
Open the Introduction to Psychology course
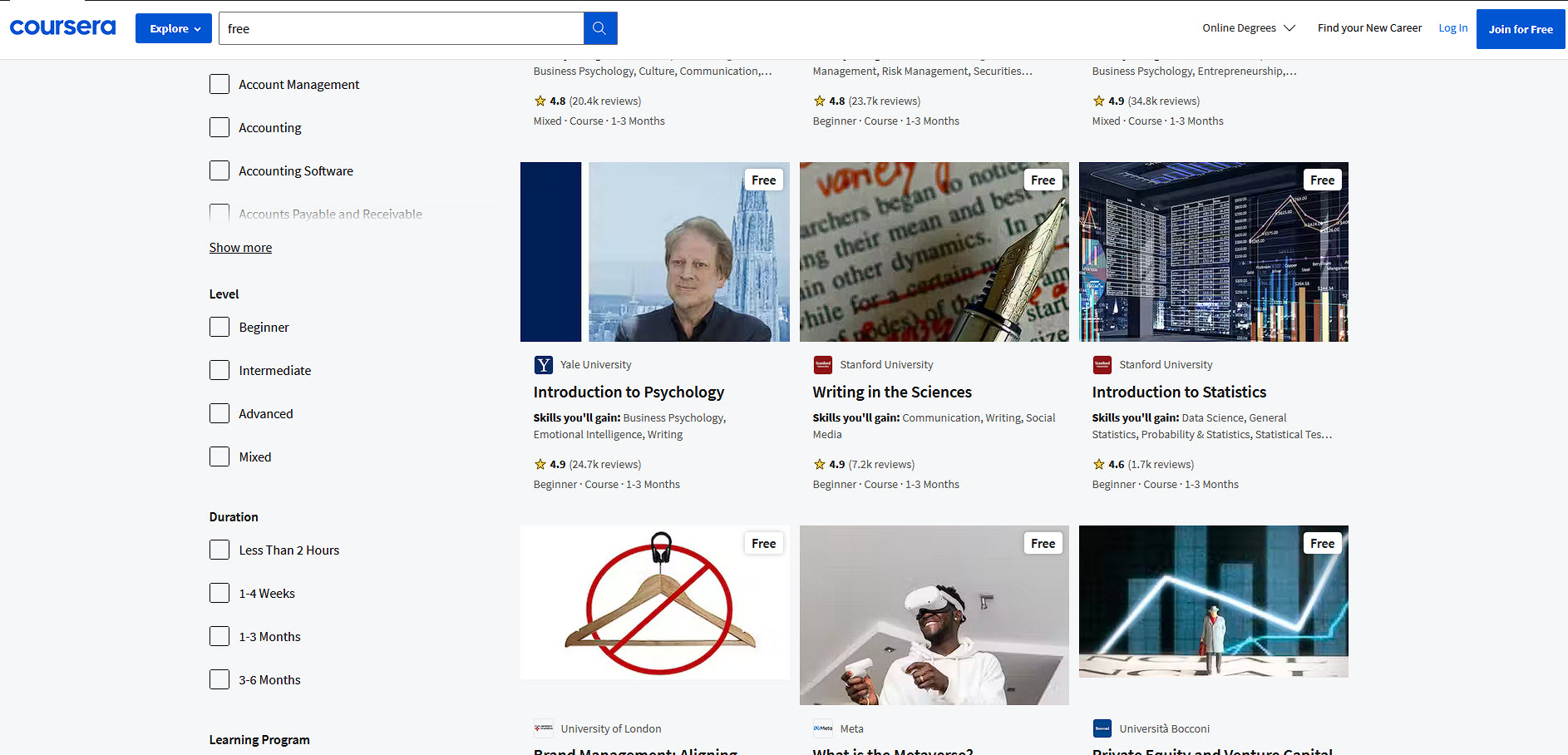point(629,392)
